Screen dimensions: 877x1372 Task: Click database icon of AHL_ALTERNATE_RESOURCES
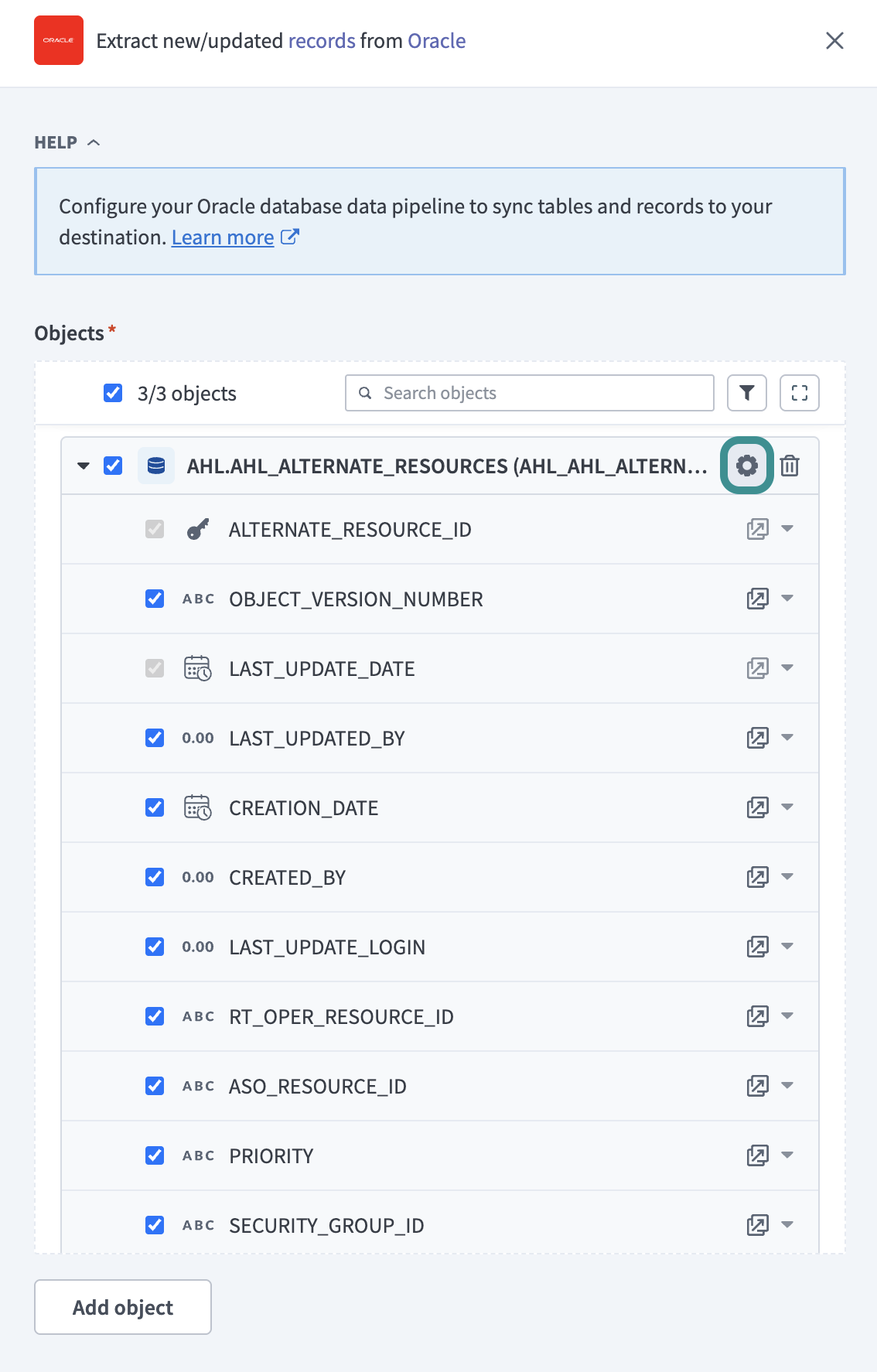(156, 466)
